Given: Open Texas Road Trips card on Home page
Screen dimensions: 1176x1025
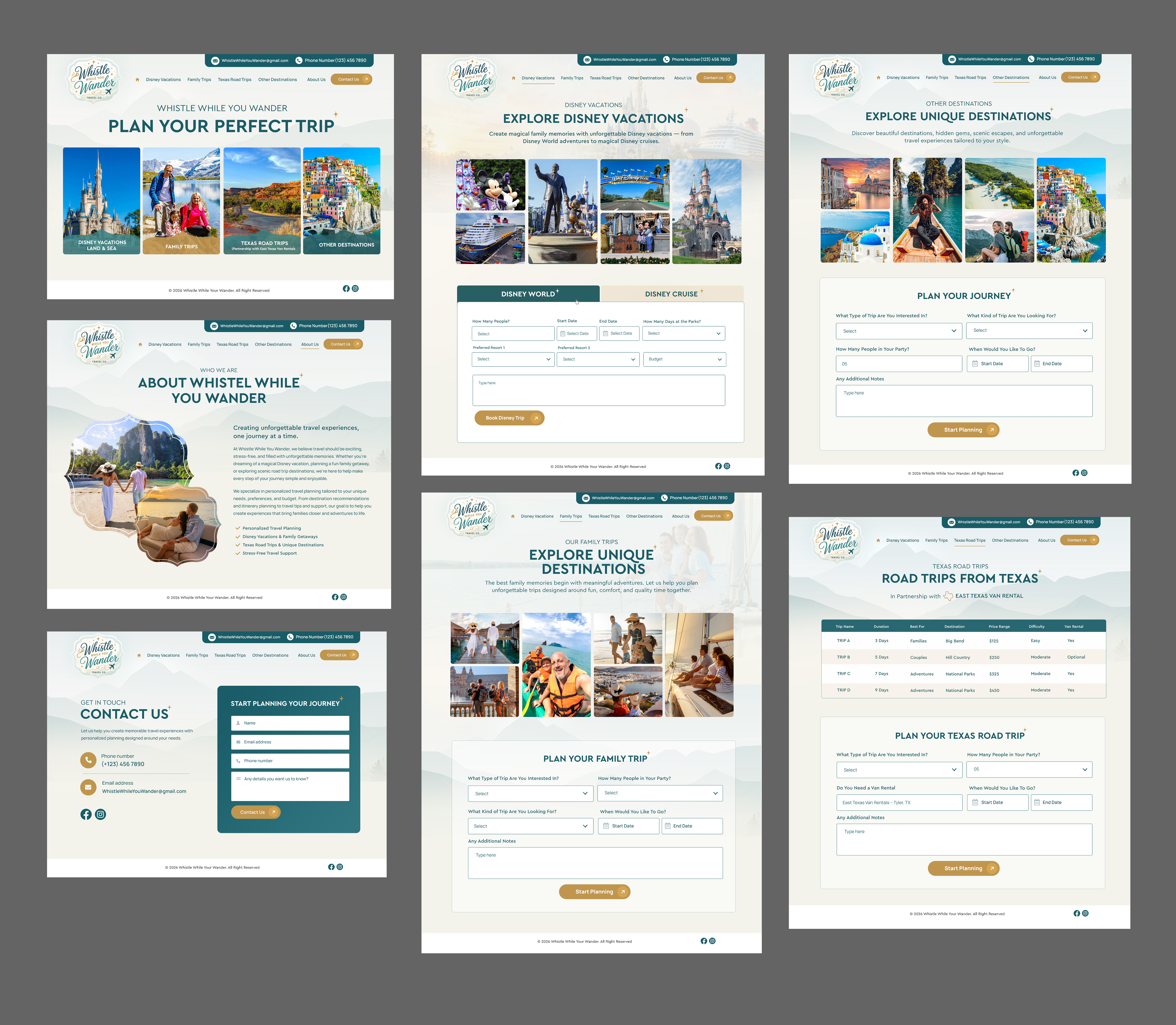Looking at the screenshot, I should pos(262,201).
